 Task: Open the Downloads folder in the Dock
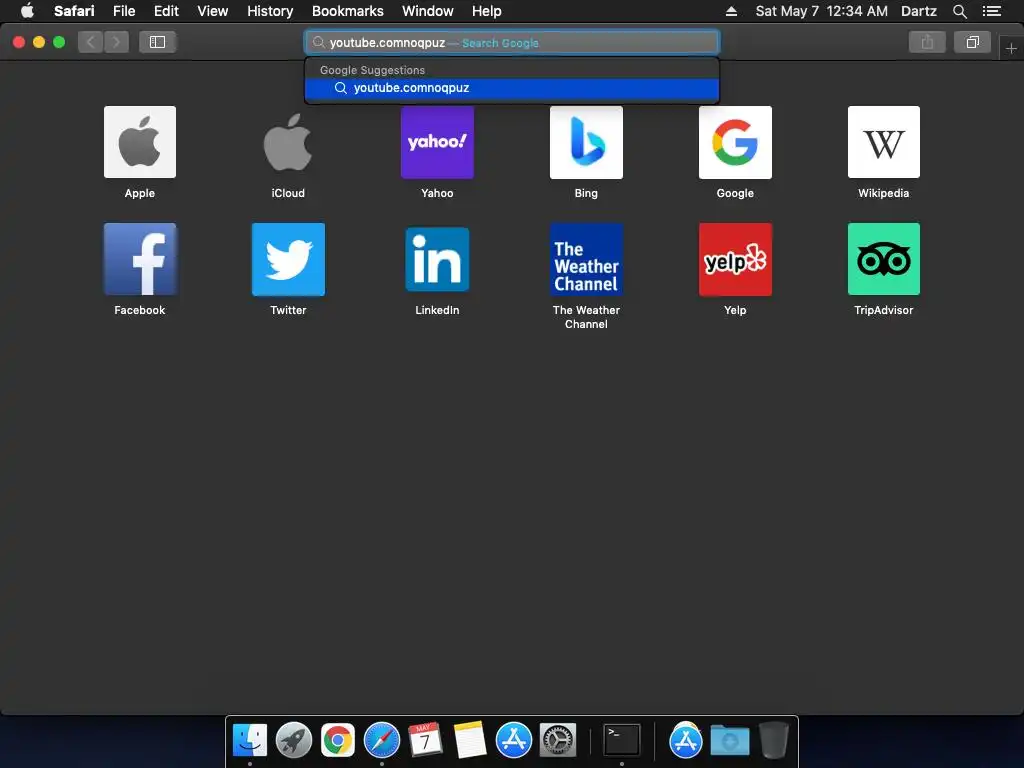pos(729,741)
